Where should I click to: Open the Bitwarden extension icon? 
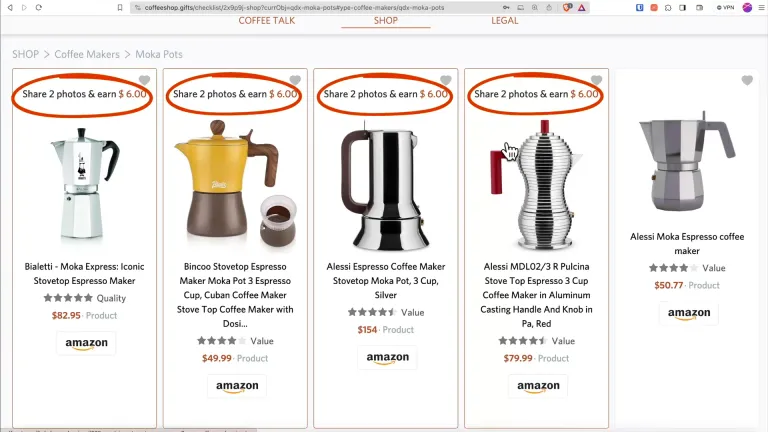tap(640, 7)
